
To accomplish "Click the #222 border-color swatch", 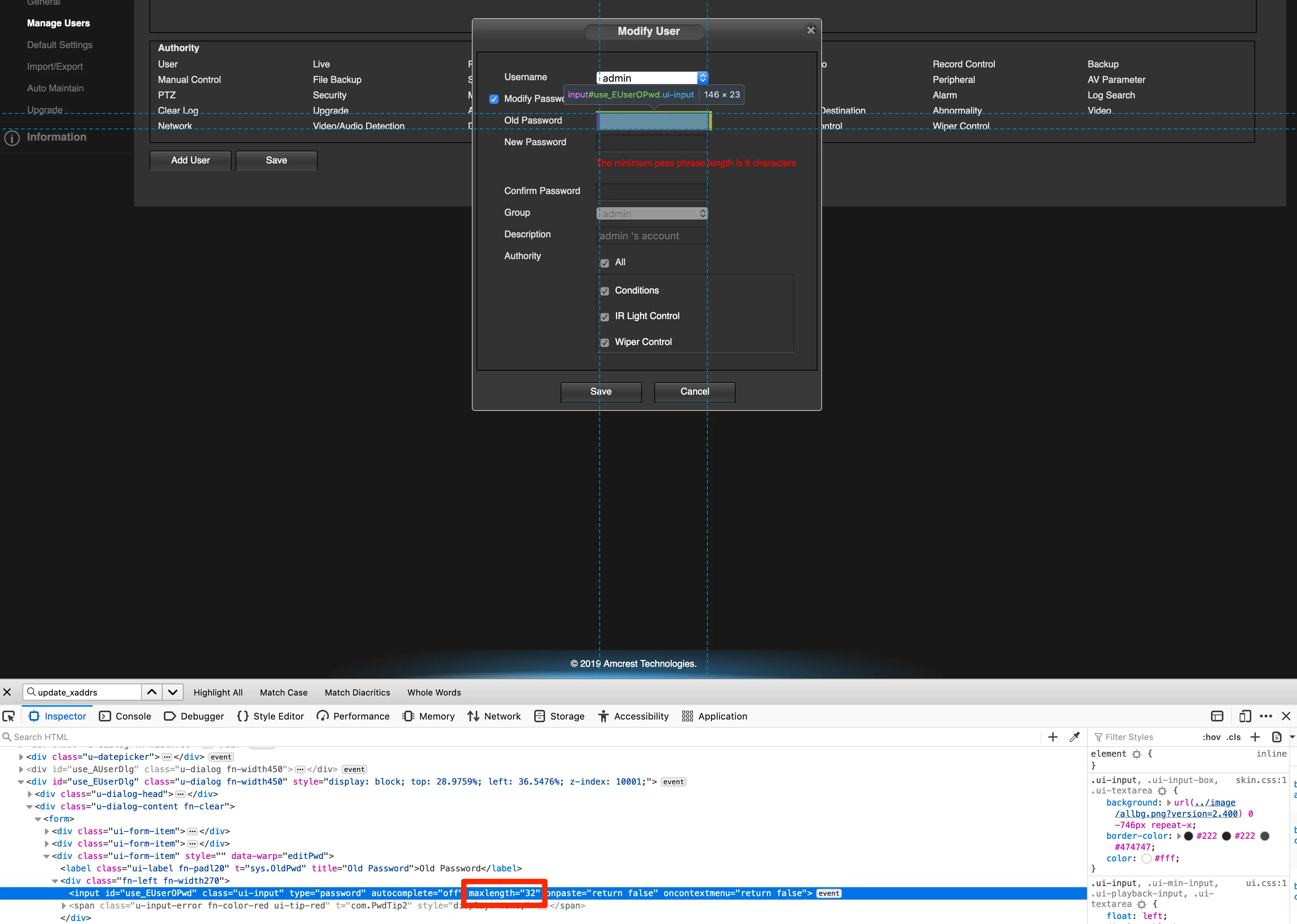I will tap(1189, 836).
